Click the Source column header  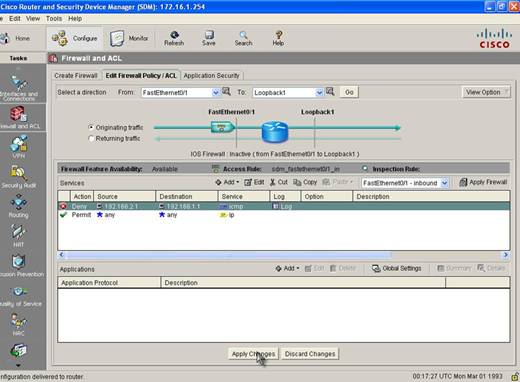click(x=125, y=196)
